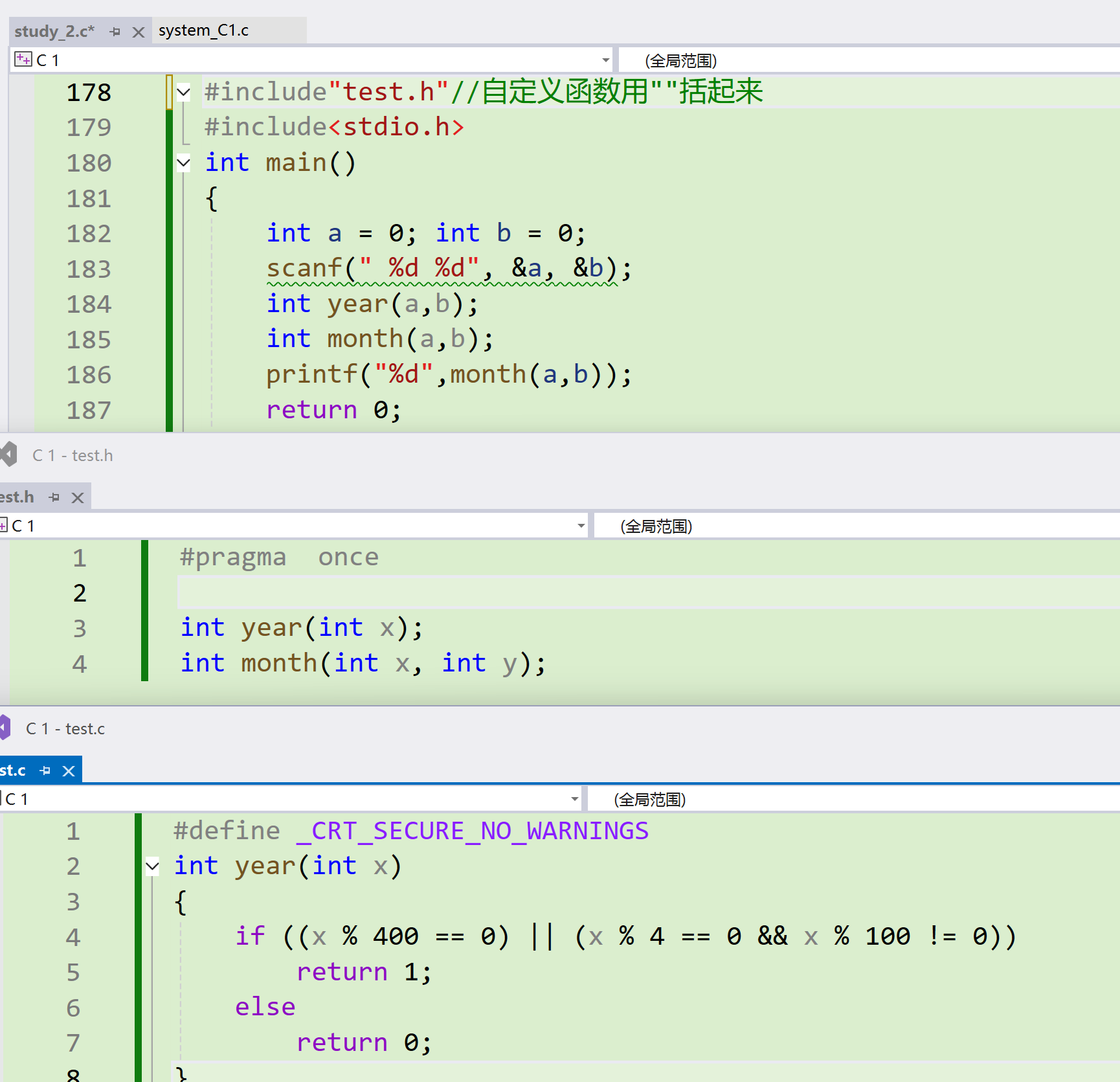
Task: Select the test.c window title 'C 1 - test.c'
Action: 65,728
